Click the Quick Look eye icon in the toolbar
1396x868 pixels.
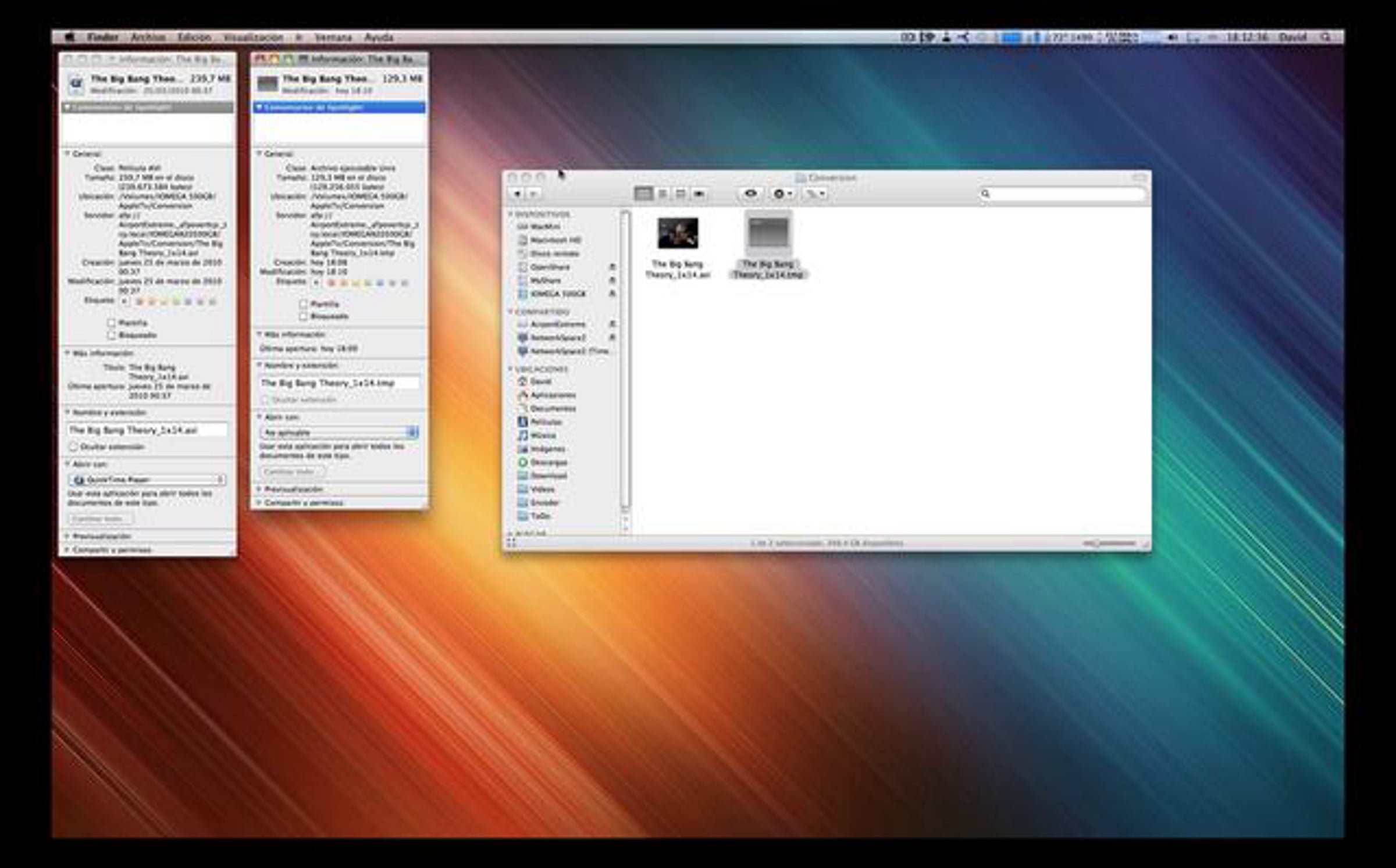pyautogui.click(x=750, y=194)
